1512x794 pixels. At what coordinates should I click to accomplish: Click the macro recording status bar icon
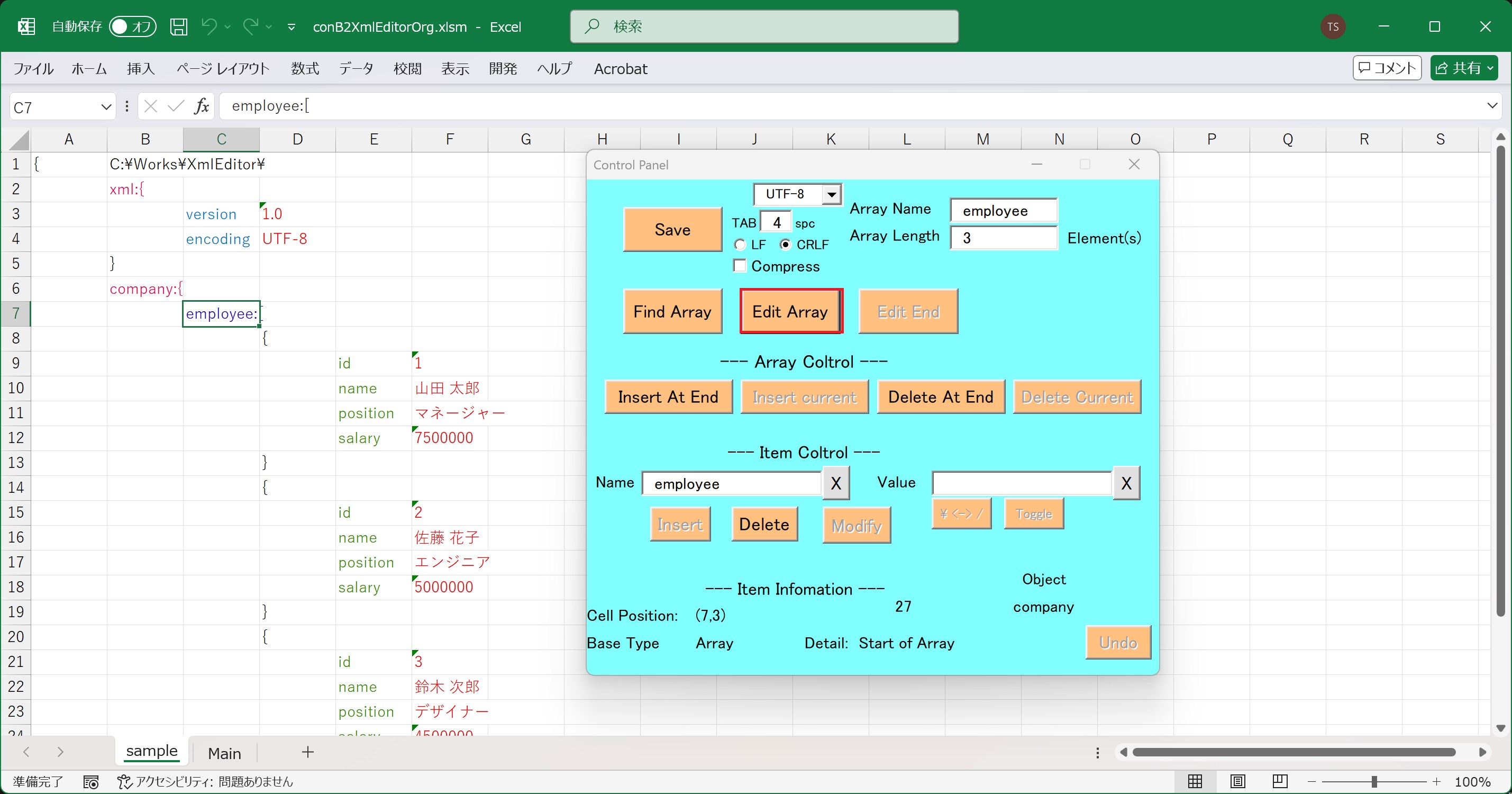pos(90,782)
